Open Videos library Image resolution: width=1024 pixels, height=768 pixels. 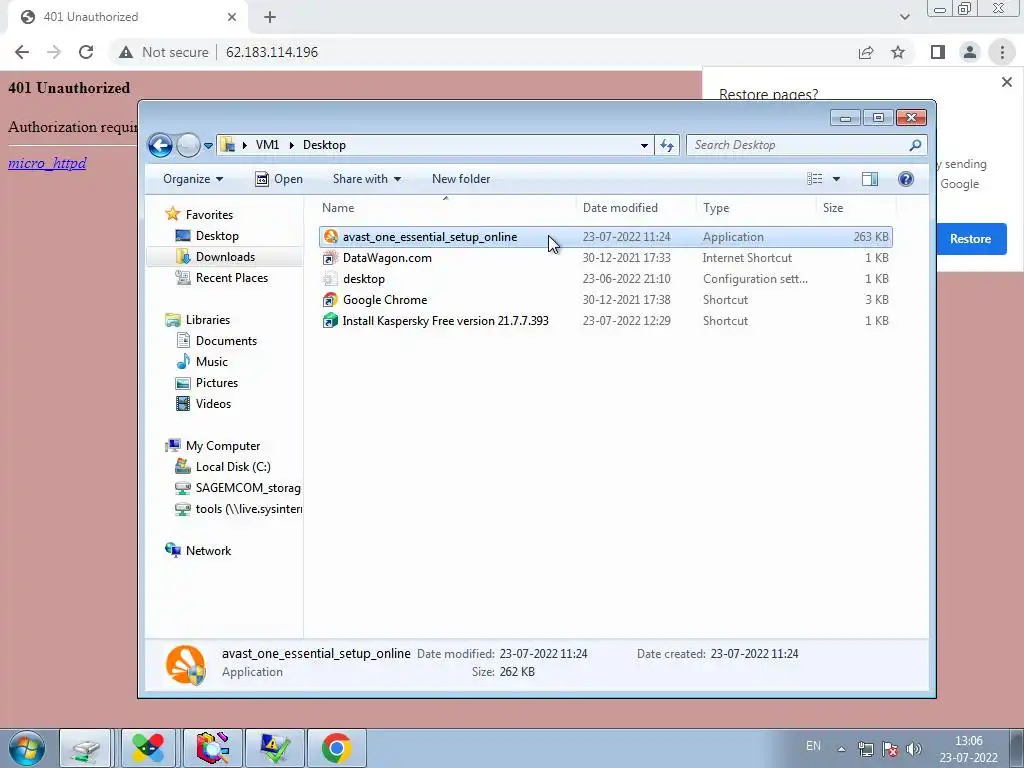click(x=213, y=404)
